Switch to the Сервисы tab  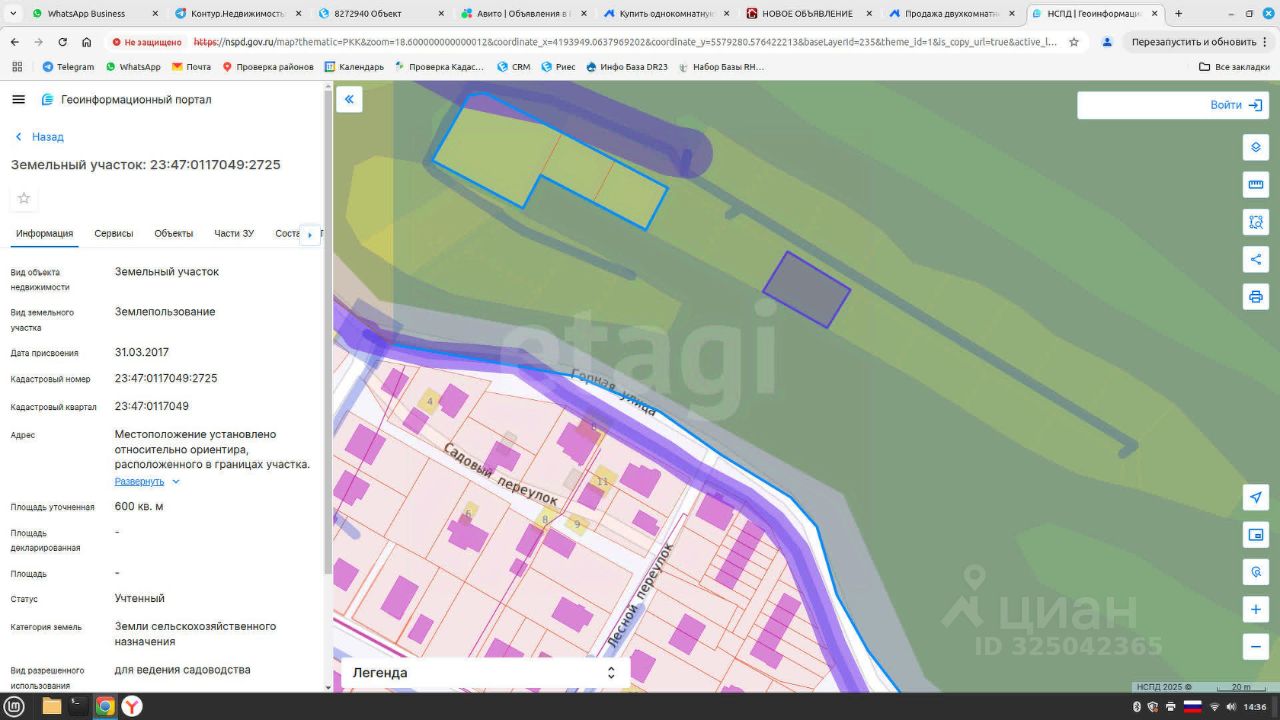114,234
